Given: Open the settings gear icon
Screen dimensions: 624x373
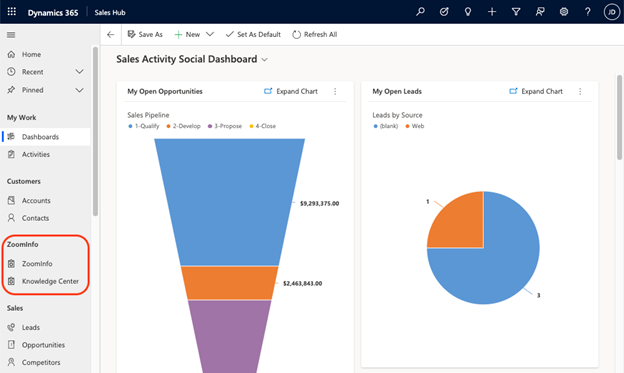Looking at the screenshot, I should tap(564, 12).
